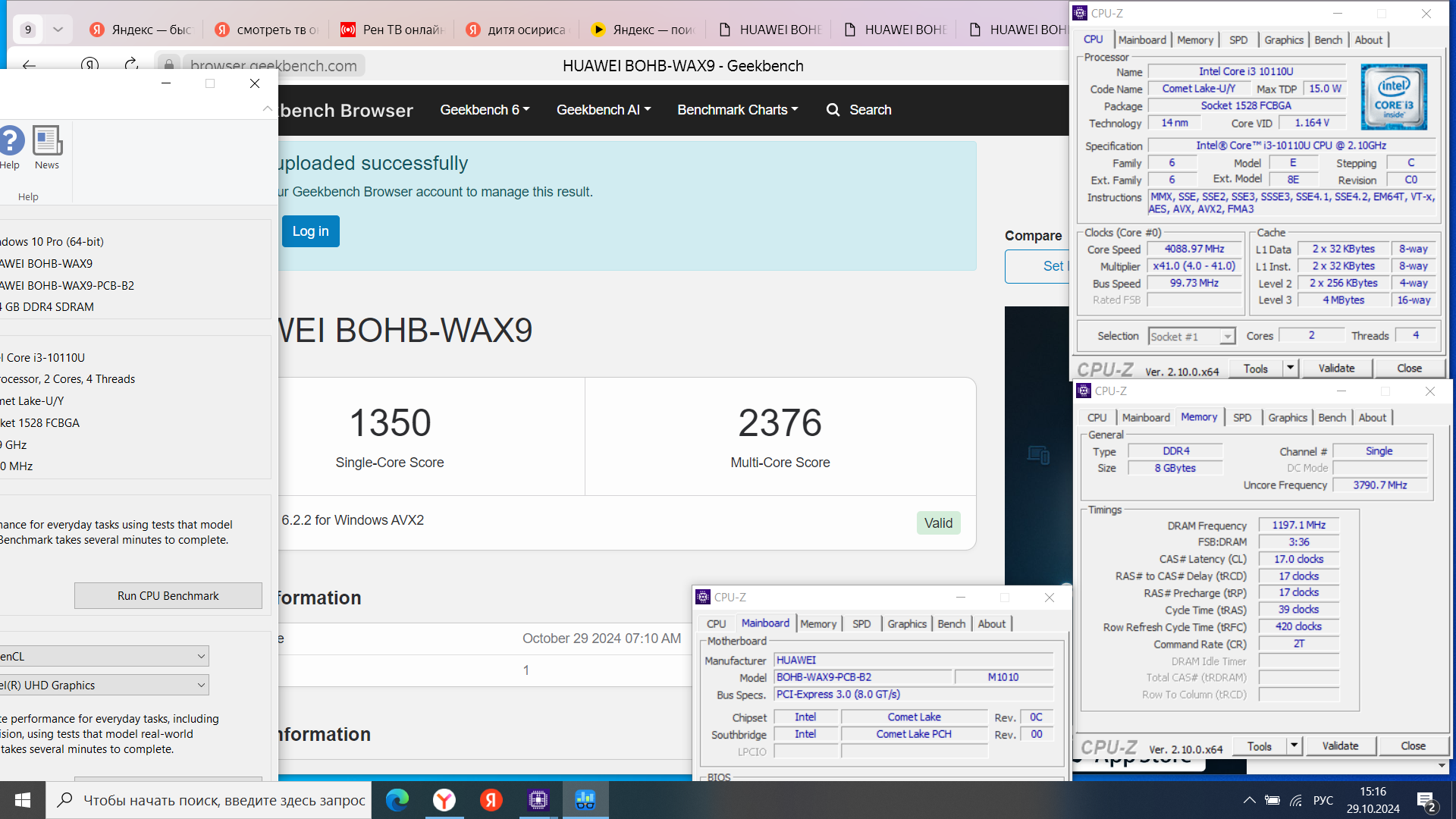Select Bench tab in Mainboard CPU-Z window
The height and width of the screenshot is (819, 1456).
click(952, 624)
